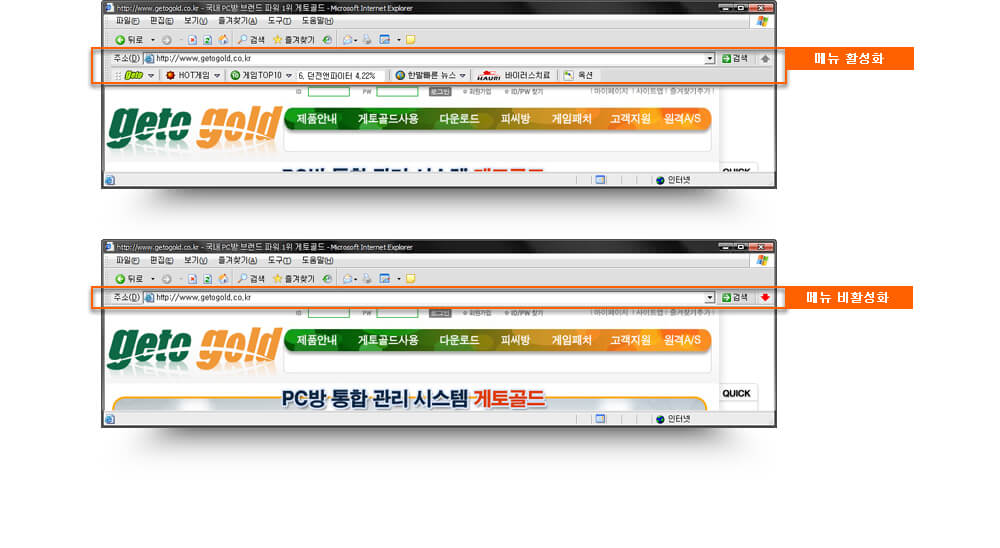Viewport: 1000px width, 548px height.
Task: Click the history icon in lower window toolbar
Action: [x=327, y=279]
